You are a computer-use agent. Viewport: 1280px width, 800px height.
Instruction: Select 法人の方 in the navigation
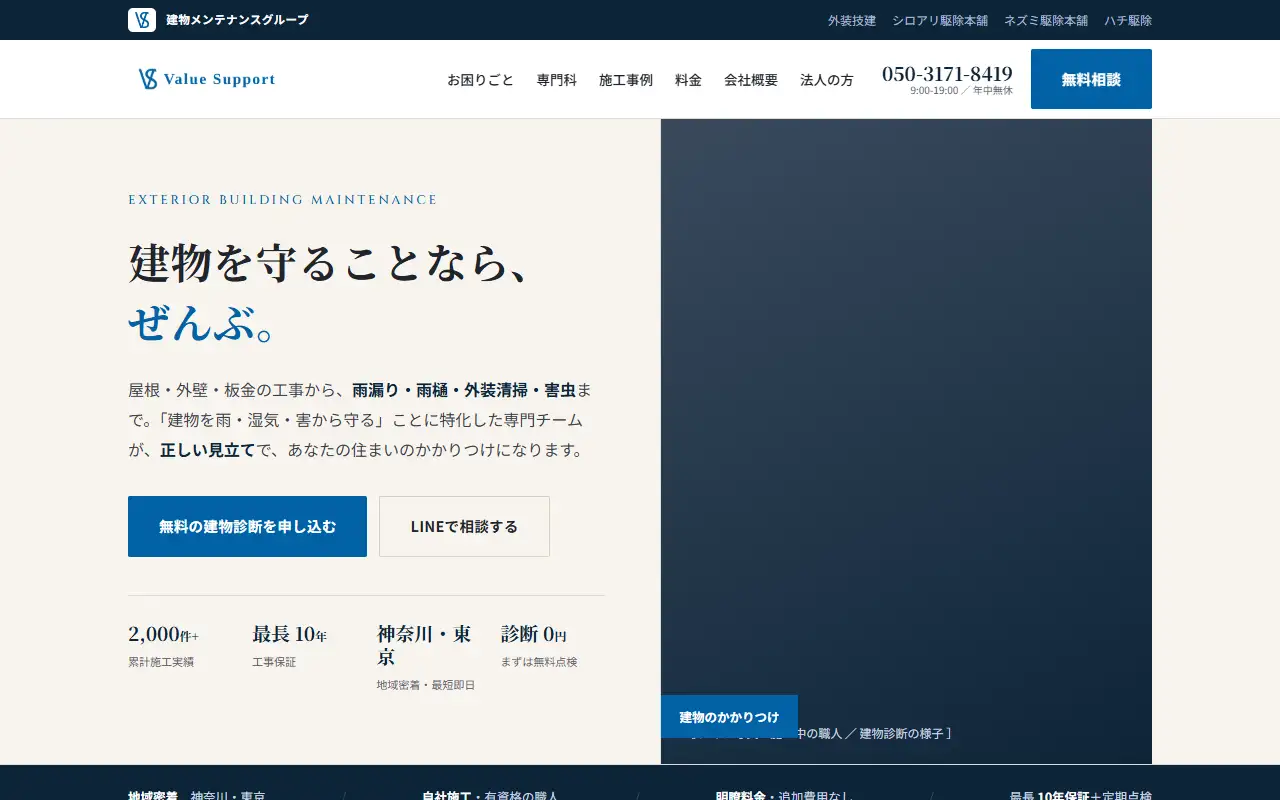827,80
